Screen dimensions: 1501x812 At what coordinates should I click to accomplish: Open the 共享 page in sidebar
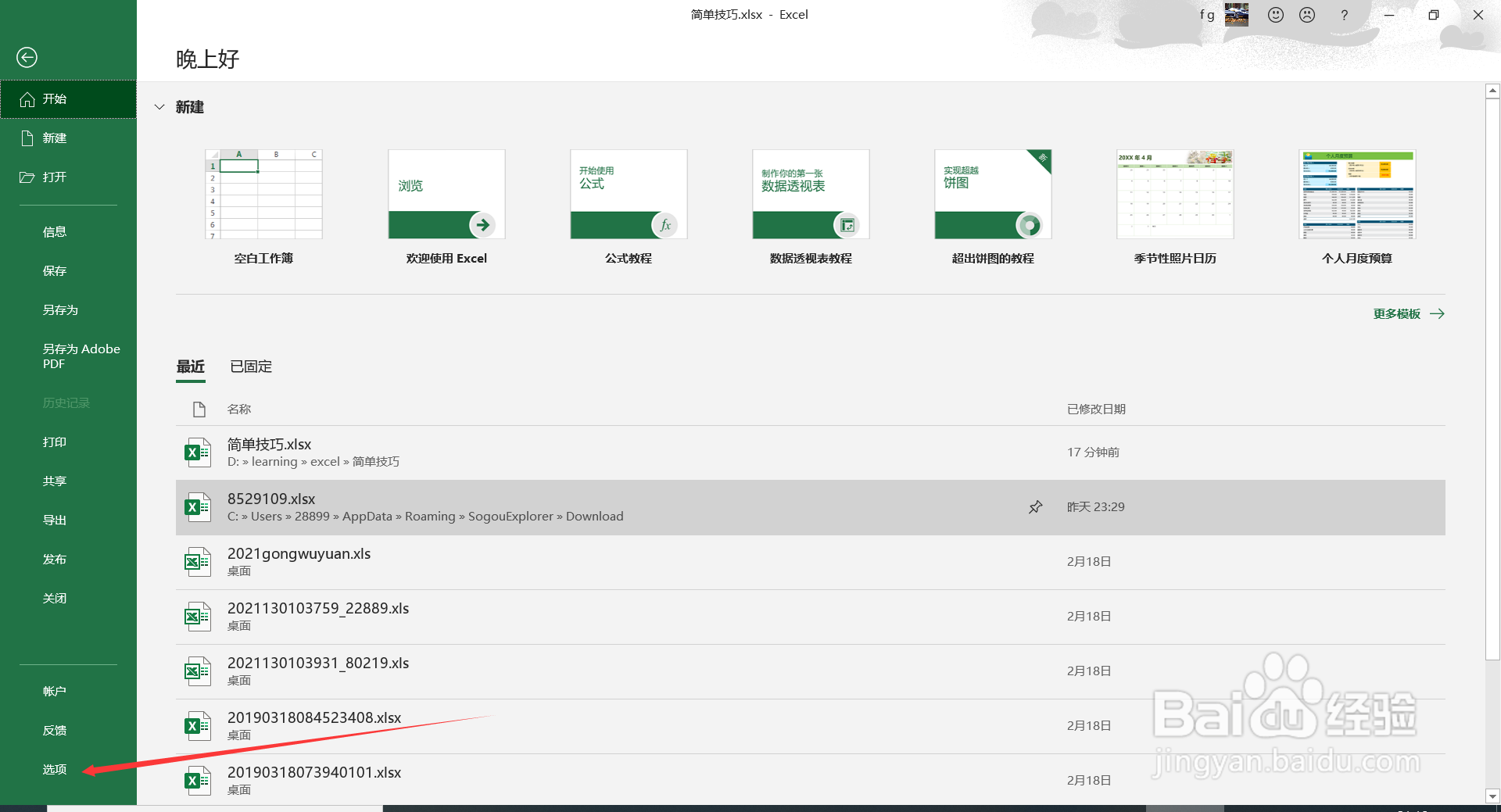click(x=68, y=481)
